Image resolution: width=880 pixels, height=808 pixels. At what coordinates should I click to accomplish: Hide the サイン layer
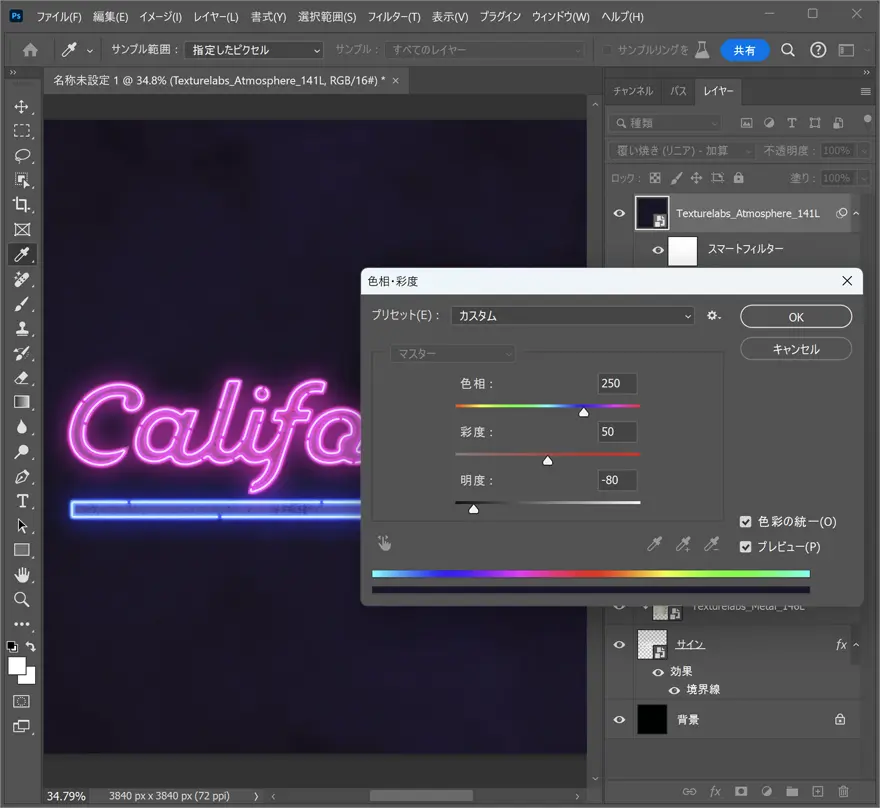(619, 645)
